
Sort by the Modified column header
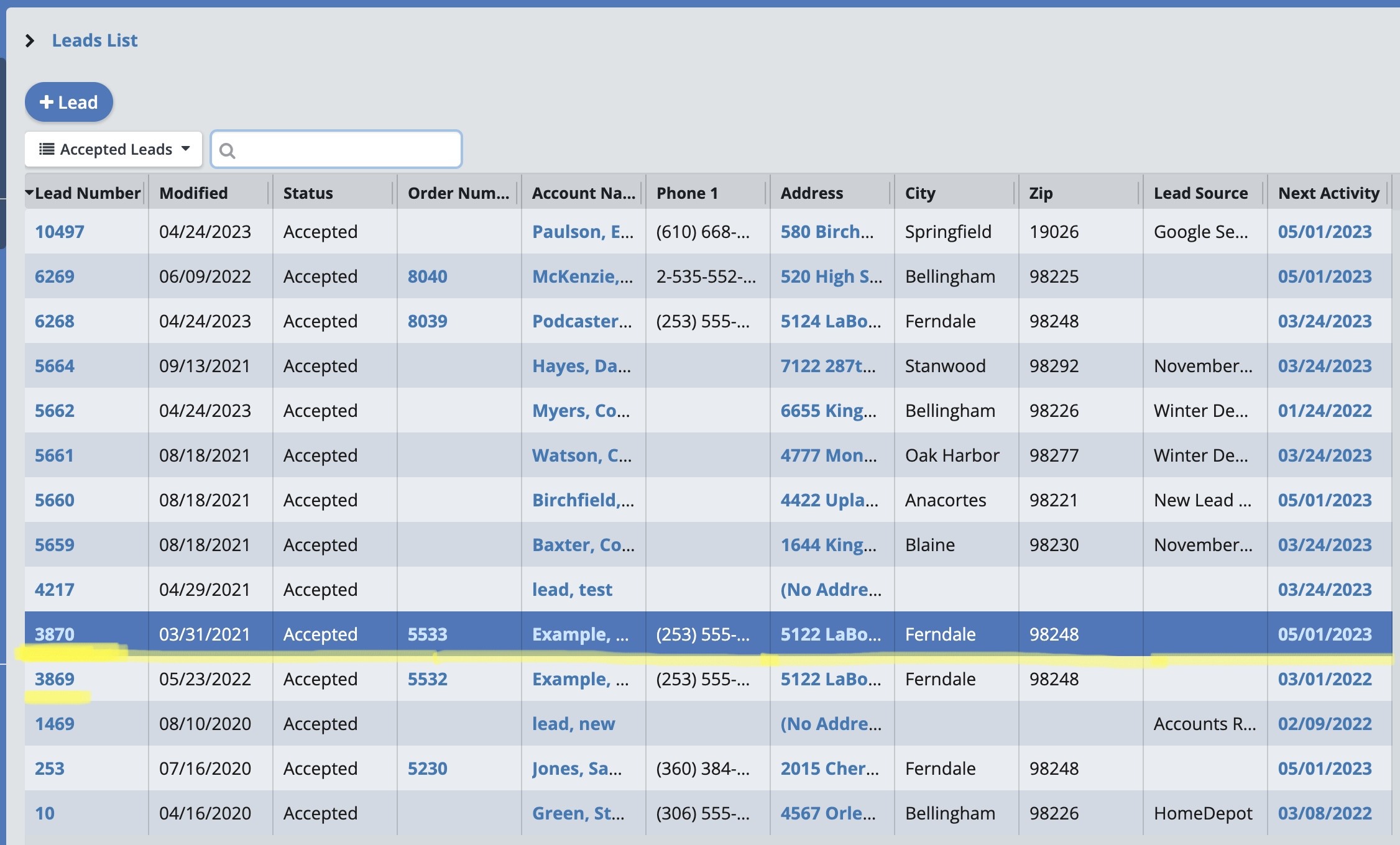coord(193,193)
